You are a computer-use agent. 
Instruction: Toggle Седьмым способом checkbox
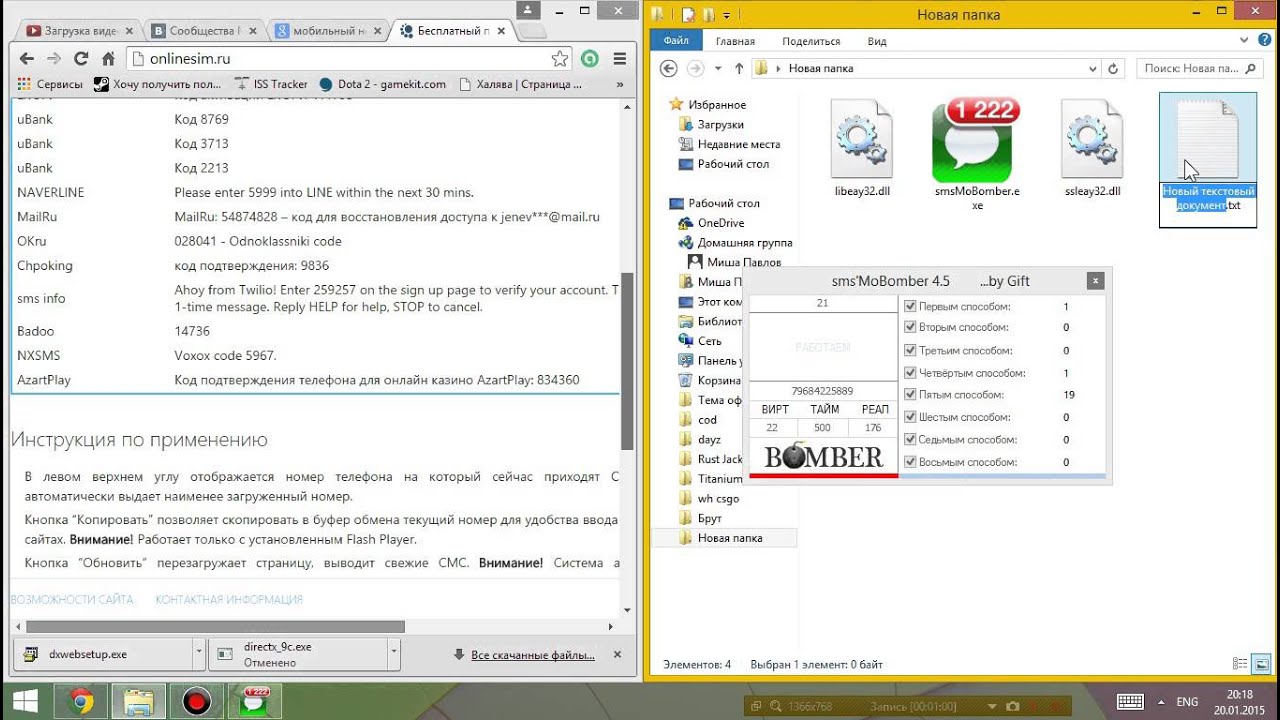[910, 439]
